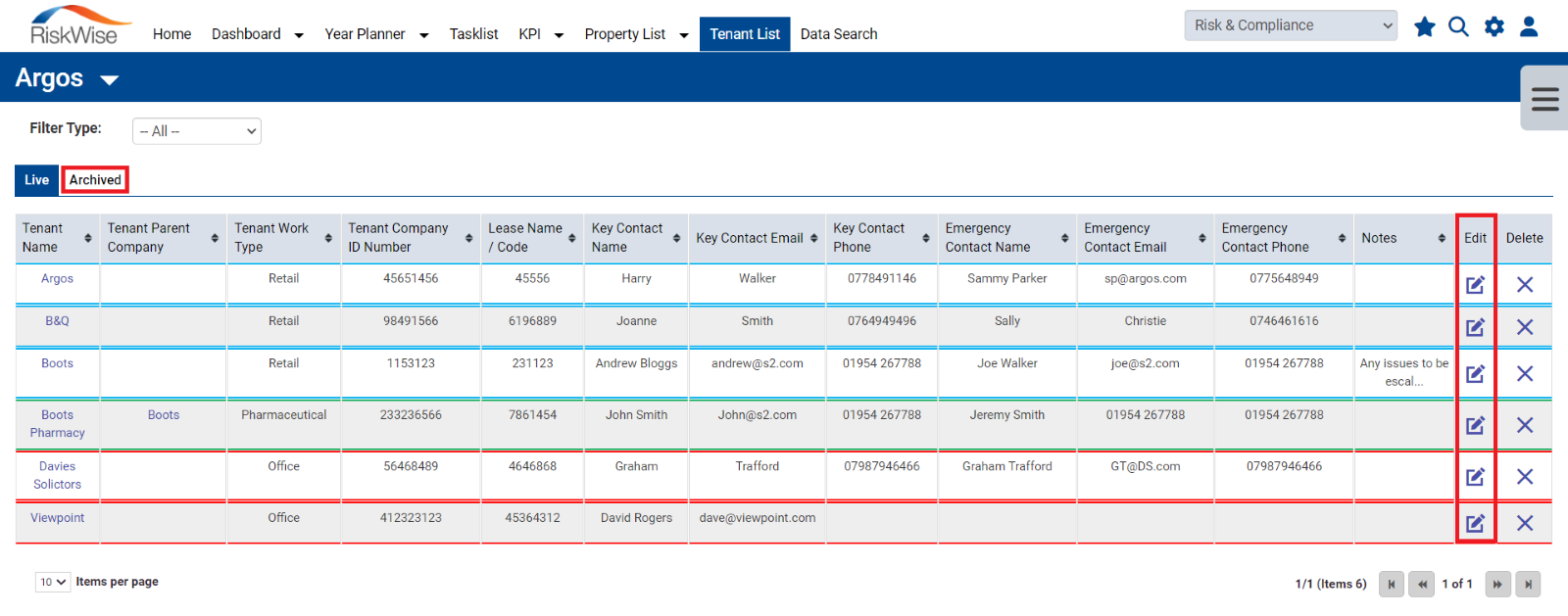Expand the KPI menu
The height and width of the screenshot is (616, 1568).
(559, 35)
